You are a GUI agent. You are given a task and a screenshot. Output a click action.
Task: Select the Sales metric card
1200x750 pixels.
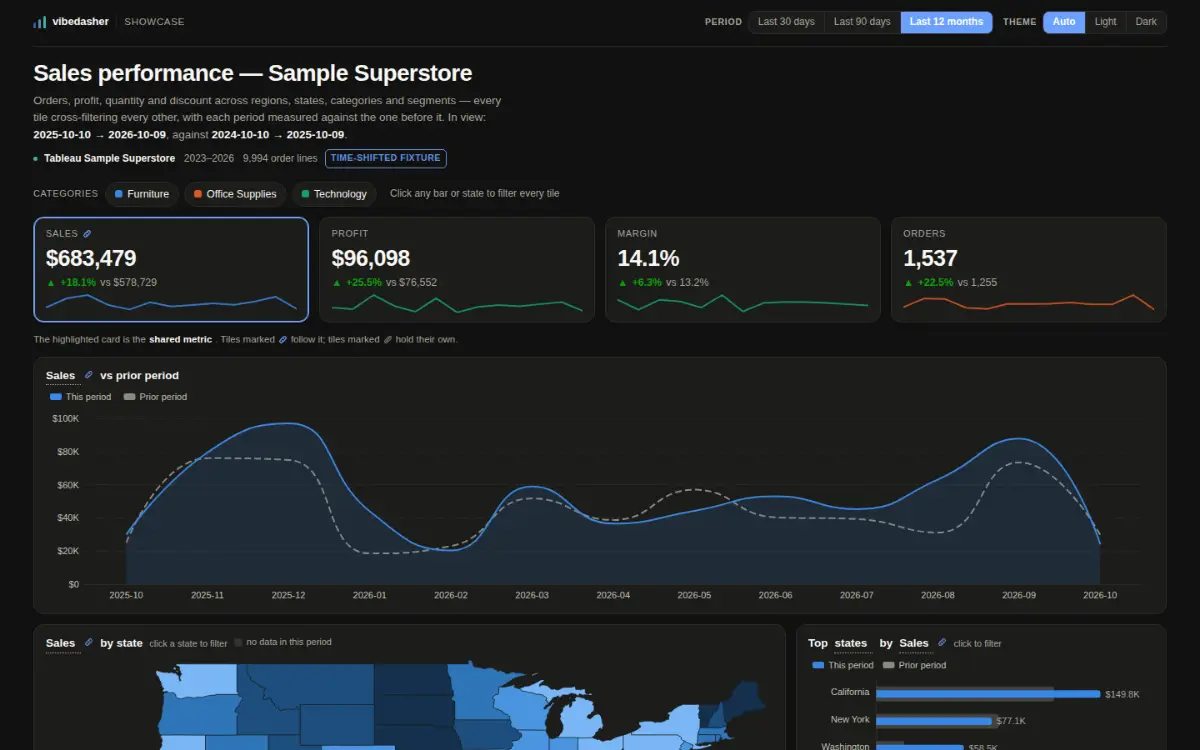point(171,270)
